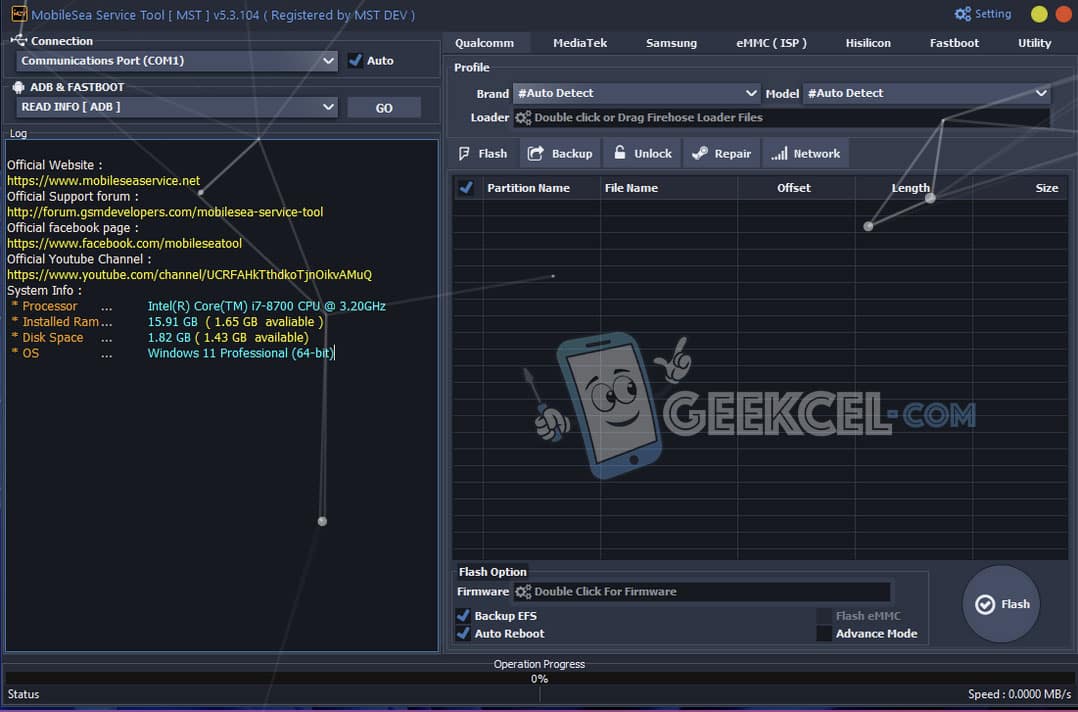The width and height of the screenshot is (1078, 712).
Task: Click the Windows 11 Professional OS text
Action: pos(241,353)
